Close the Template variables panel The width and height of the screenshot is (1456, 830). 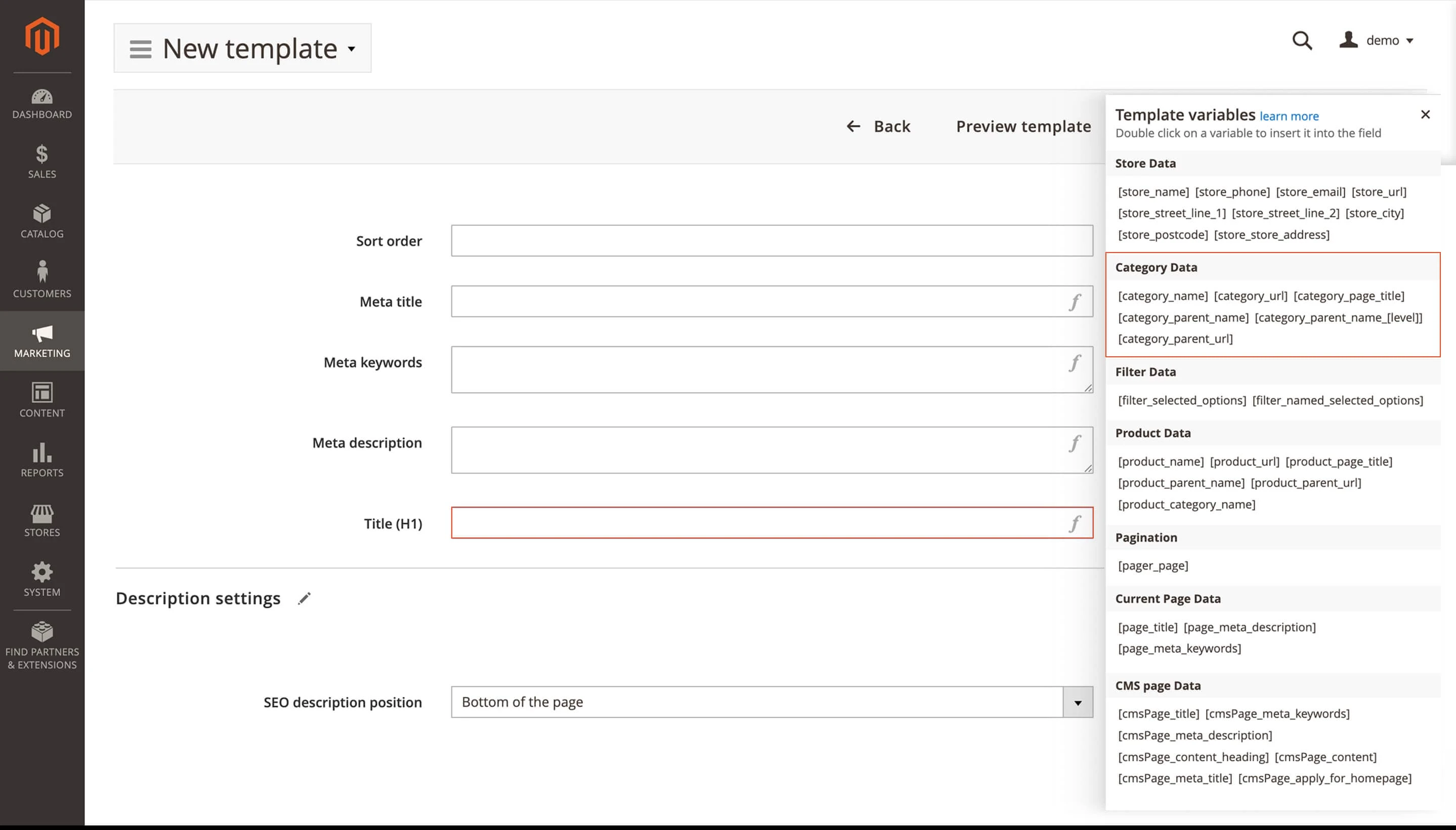[x=1425, y=114]
